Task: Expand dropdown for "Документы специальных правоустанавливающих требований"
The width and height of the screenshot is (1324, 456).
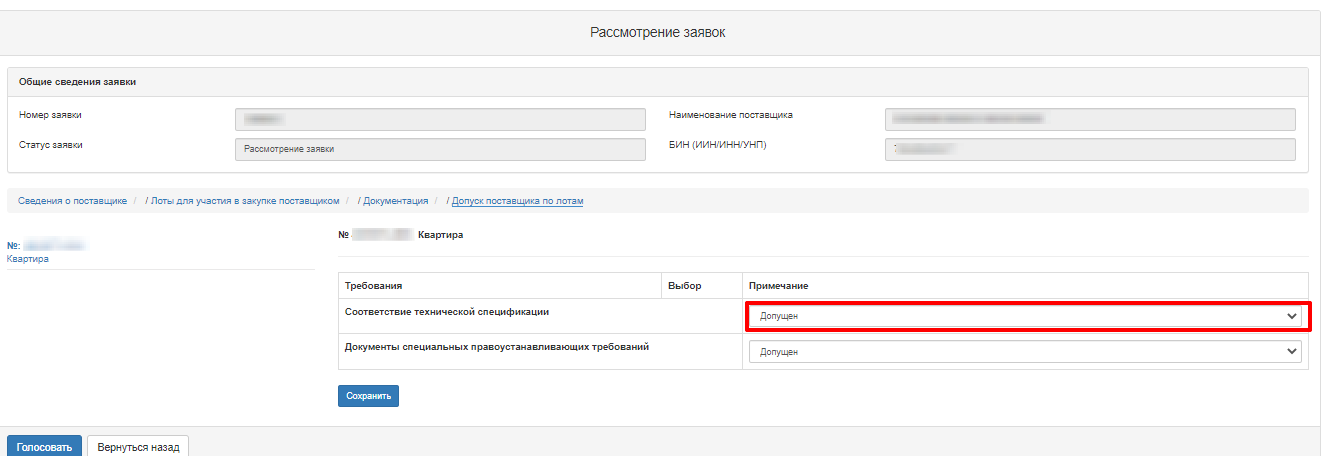Action: 1025,352
